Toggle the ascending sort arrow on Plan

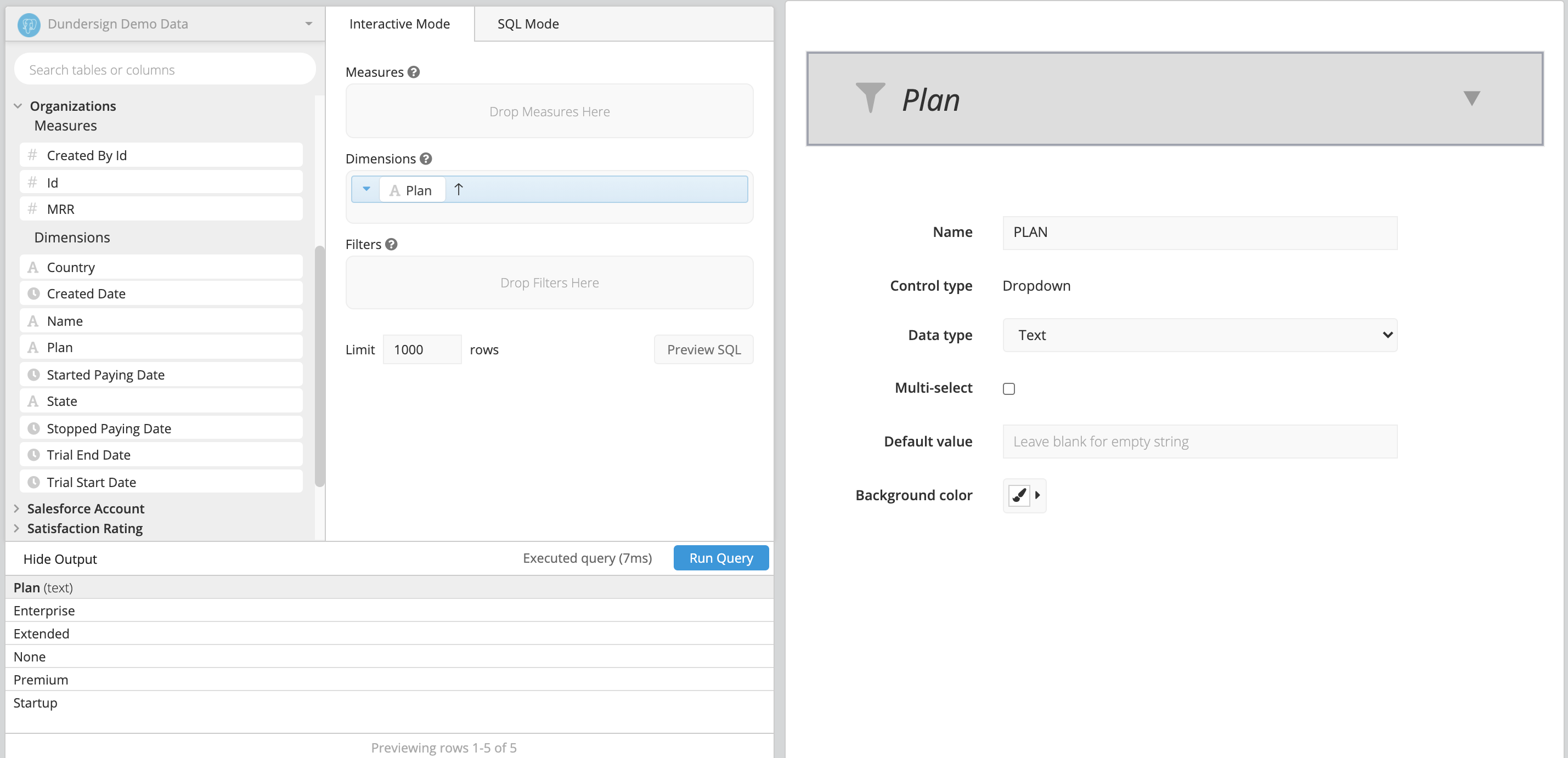tap(459, 190)
